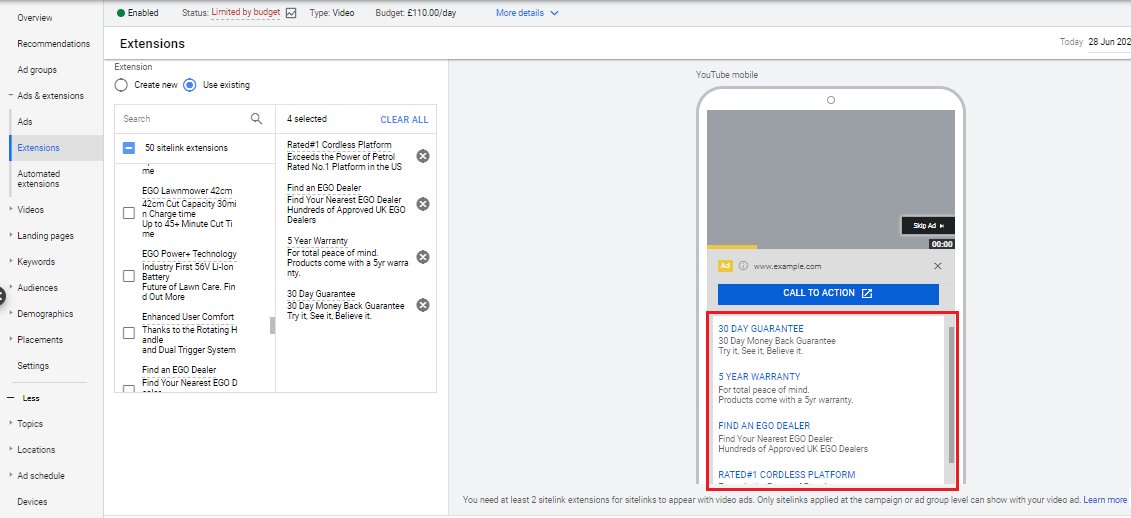The width and height of the screenshot is (1131, 518).
Task: Click Limited by budget status
Action: coord(245,13)
